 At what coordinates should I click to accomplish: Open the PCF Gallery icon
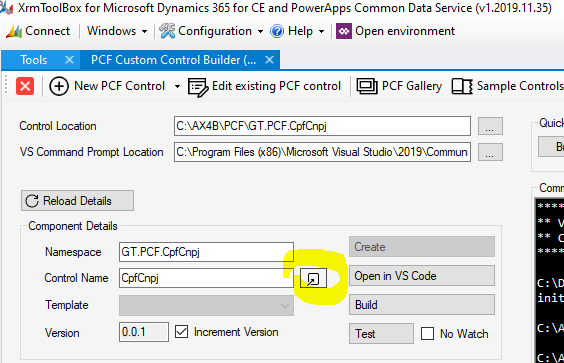(367, 86)
